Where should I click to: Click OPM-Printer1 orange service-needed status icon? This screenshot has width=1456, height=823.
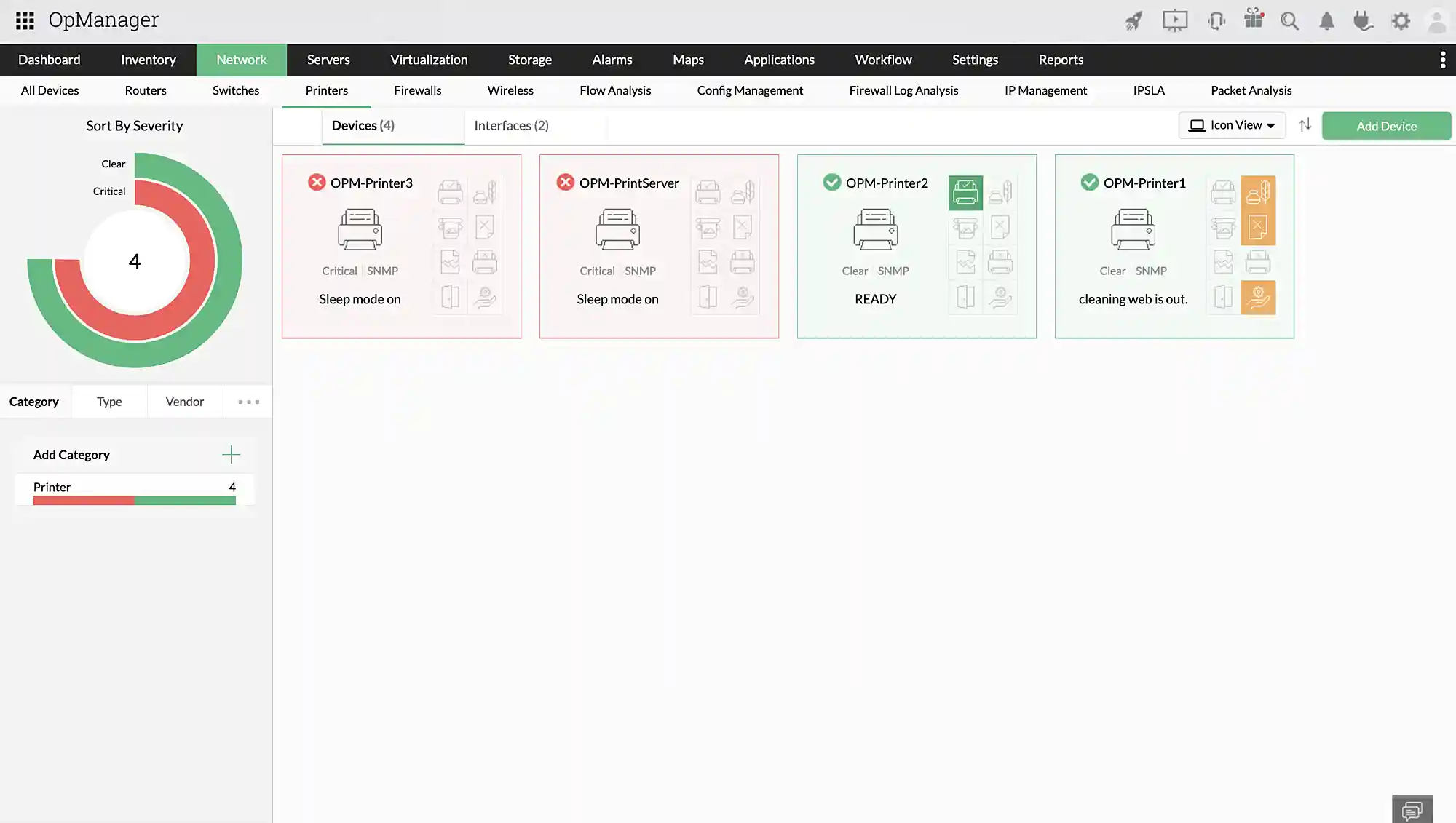[x=1258, y=298]
